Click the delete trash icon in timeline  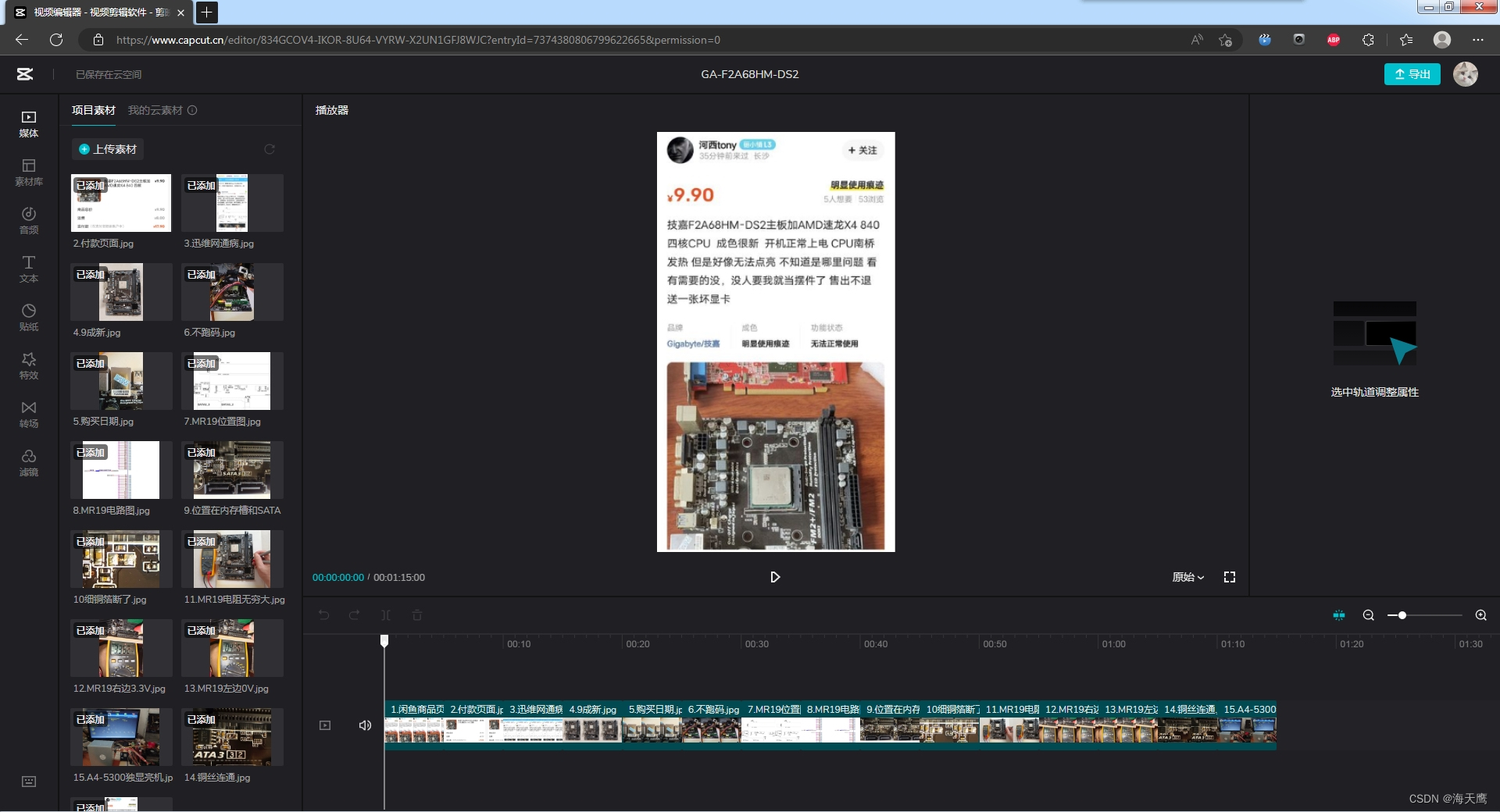[417, 615]
